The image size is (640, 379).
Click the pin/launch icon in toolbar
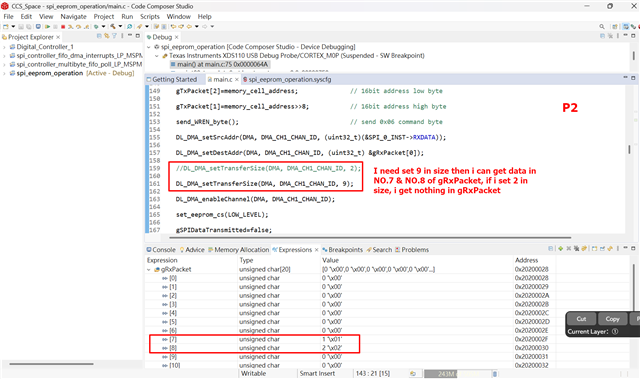coord(139,27)
